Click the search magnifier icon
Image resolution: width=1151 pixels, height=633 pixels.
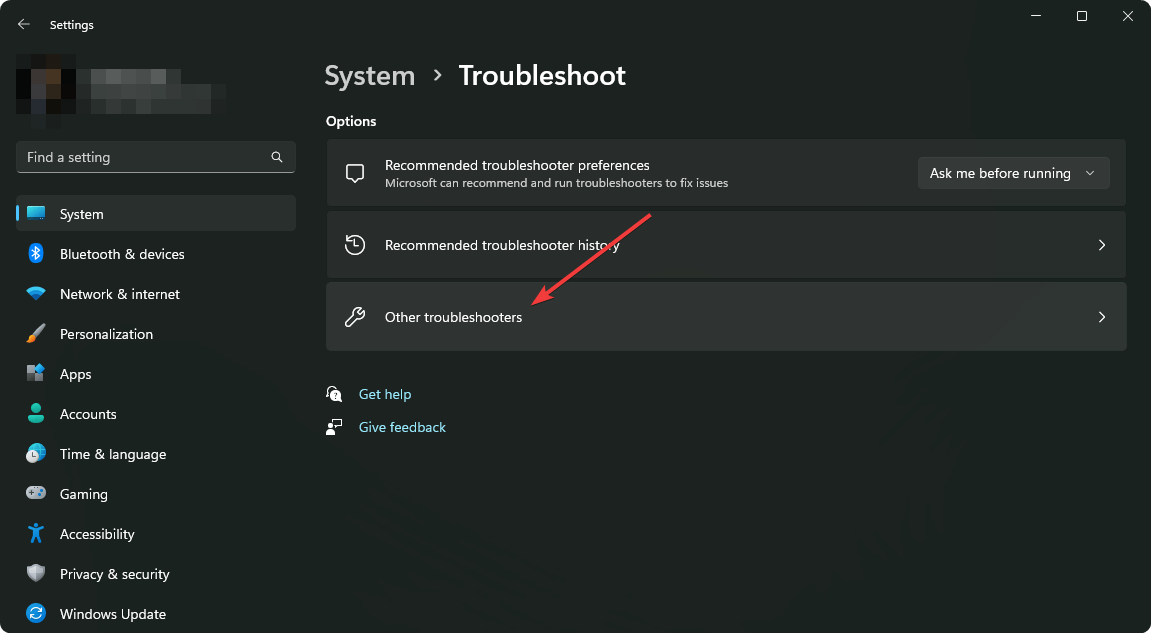point(277,157)
